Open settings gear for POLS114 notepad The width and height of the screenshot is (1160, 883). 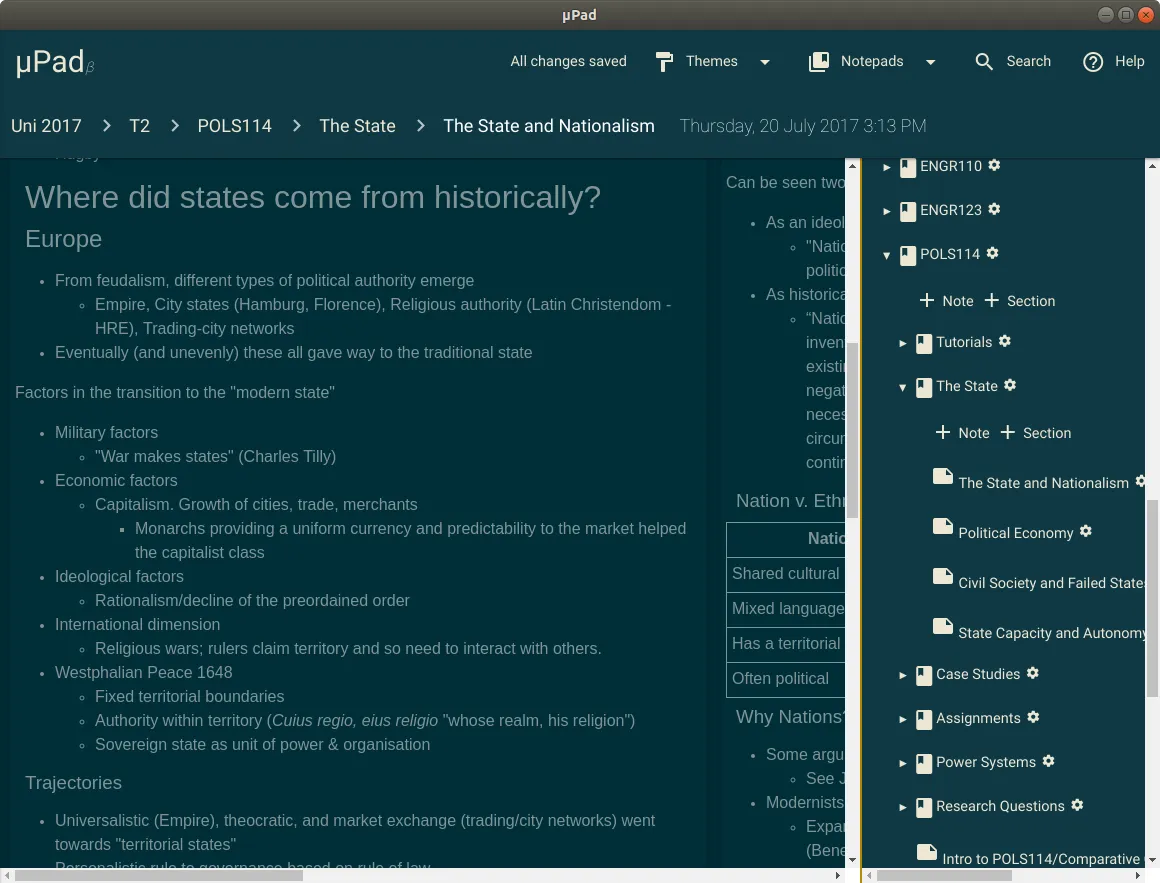tap(993, 253)
